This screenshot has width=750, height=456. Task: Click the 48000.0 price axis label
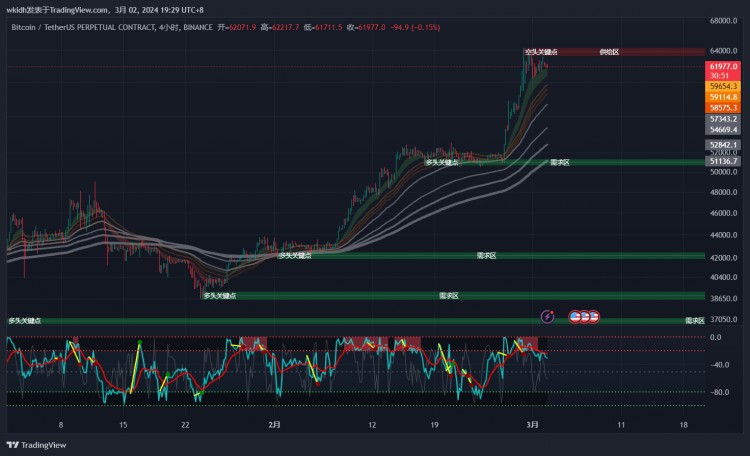tap(724, 192)
